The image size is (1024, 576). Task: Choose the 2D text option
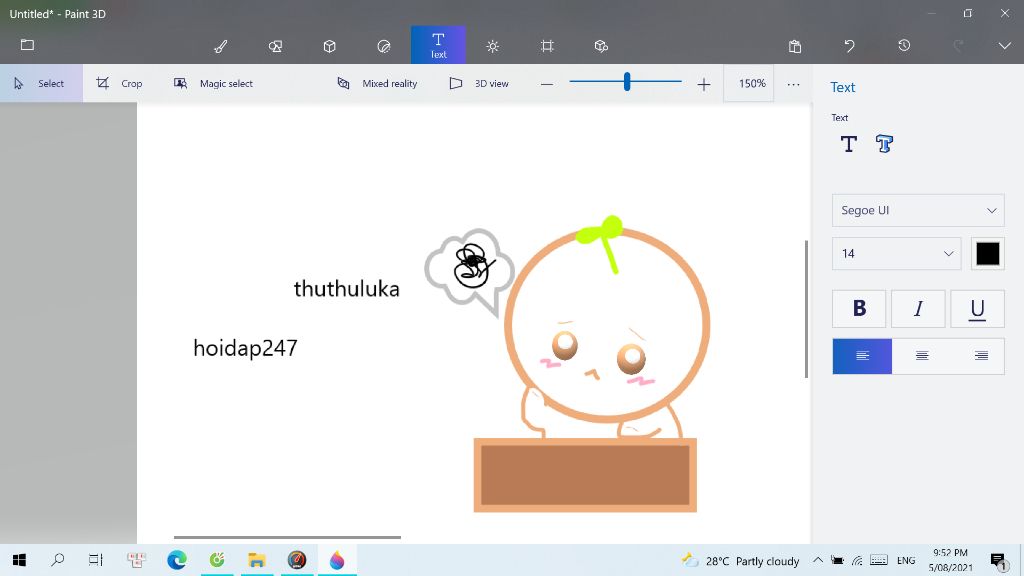(x=848, y=144)
